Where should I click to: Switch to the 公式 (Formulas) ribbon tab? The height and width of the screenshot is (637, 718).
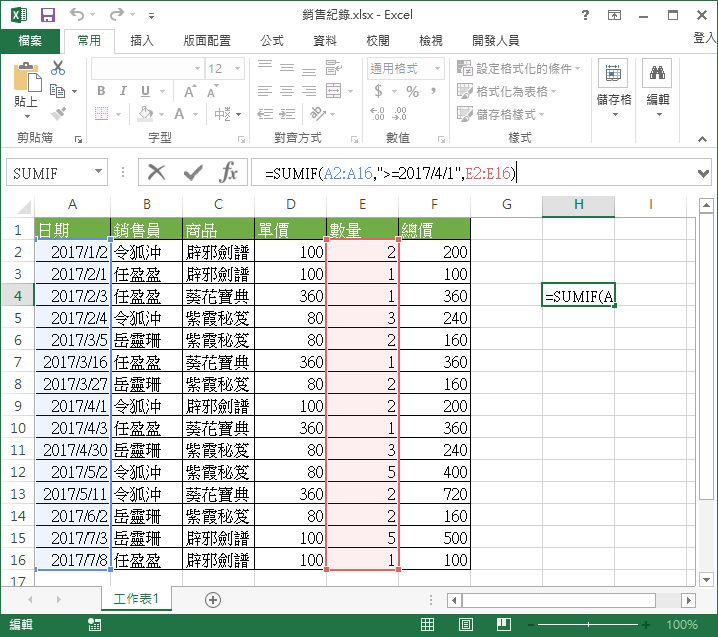pos(271,40)
